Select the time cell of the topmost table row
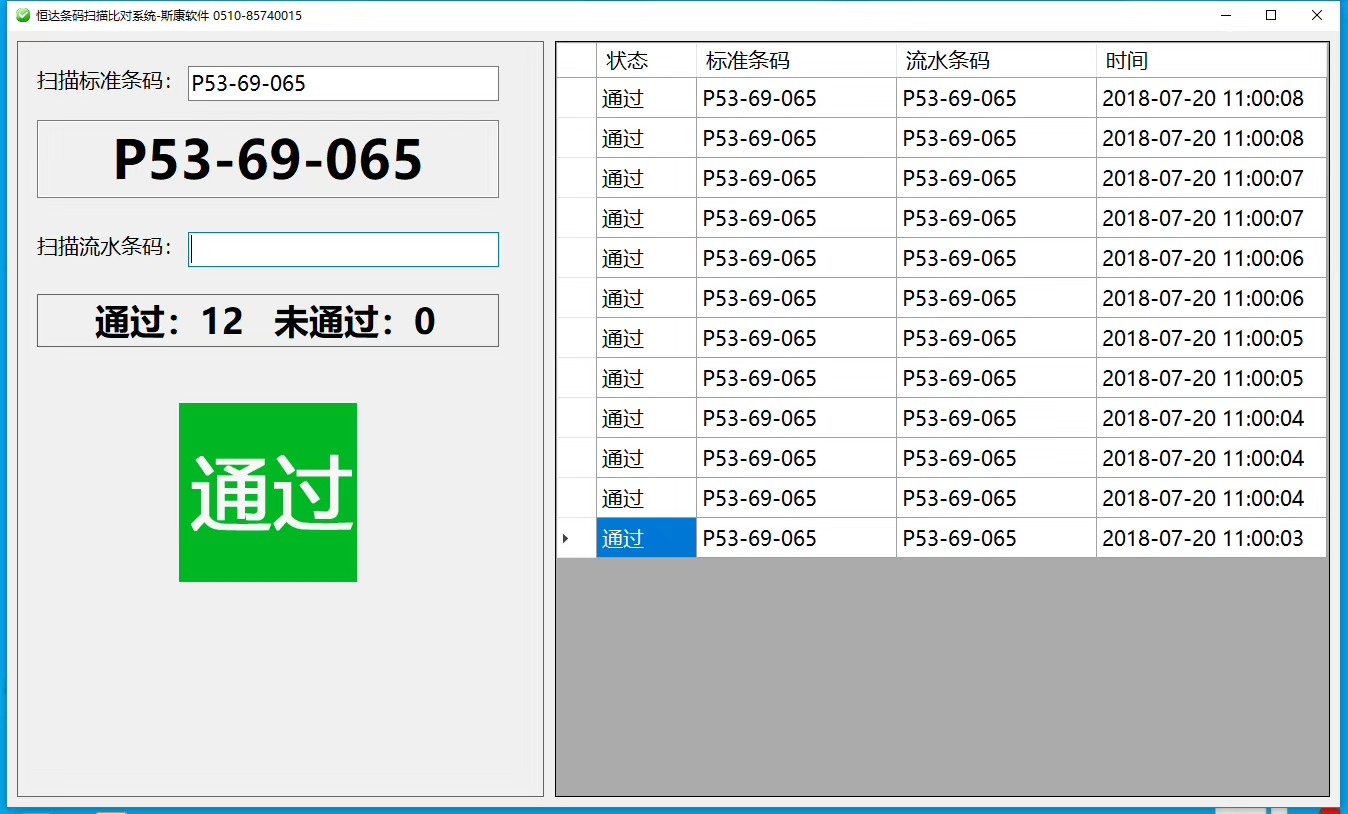This screenshot has height=814, width=1348. (x=1211, y=98)
